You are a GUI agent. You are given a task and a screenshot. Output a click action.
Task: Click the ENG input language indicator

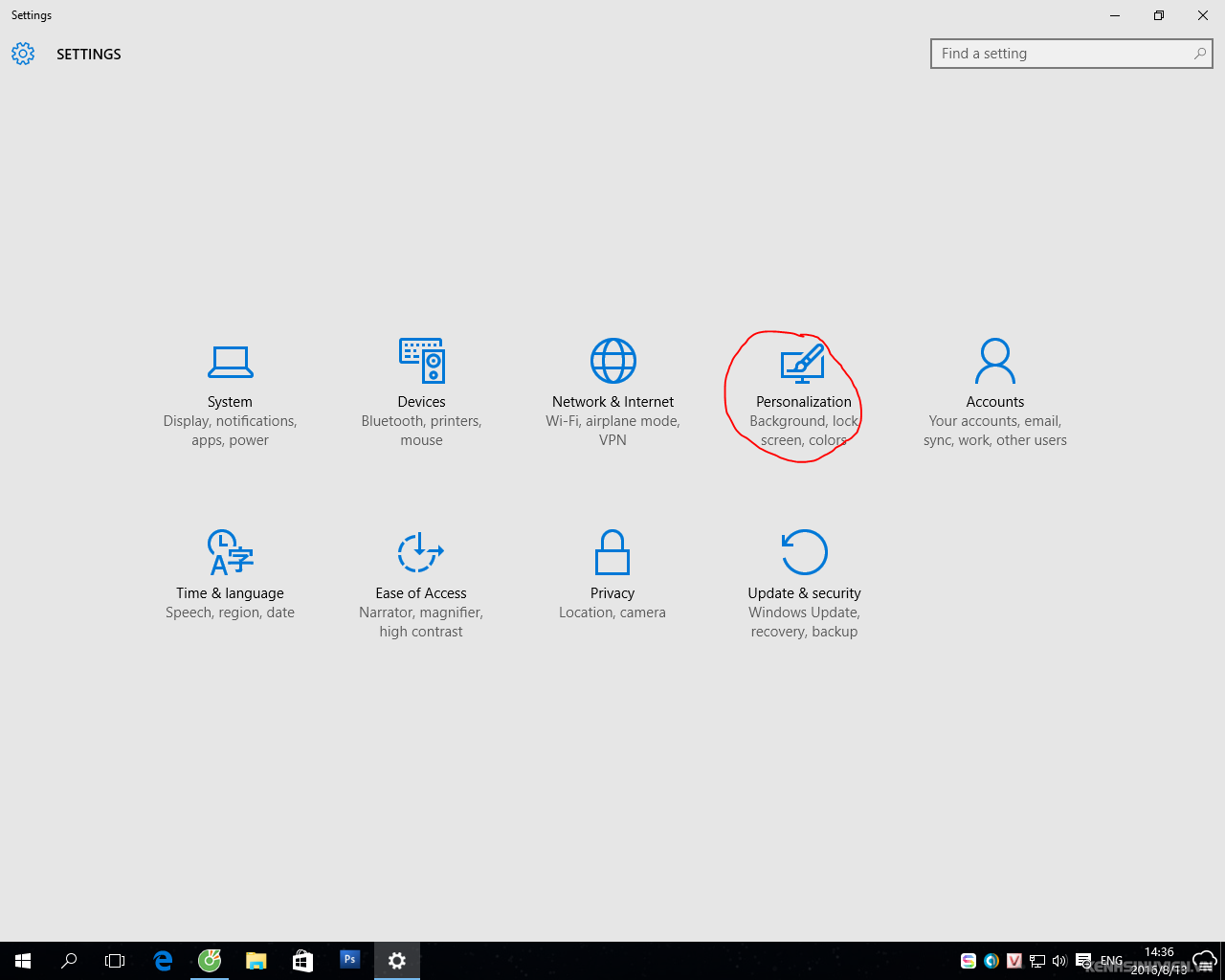click(x=1111, y=961)
